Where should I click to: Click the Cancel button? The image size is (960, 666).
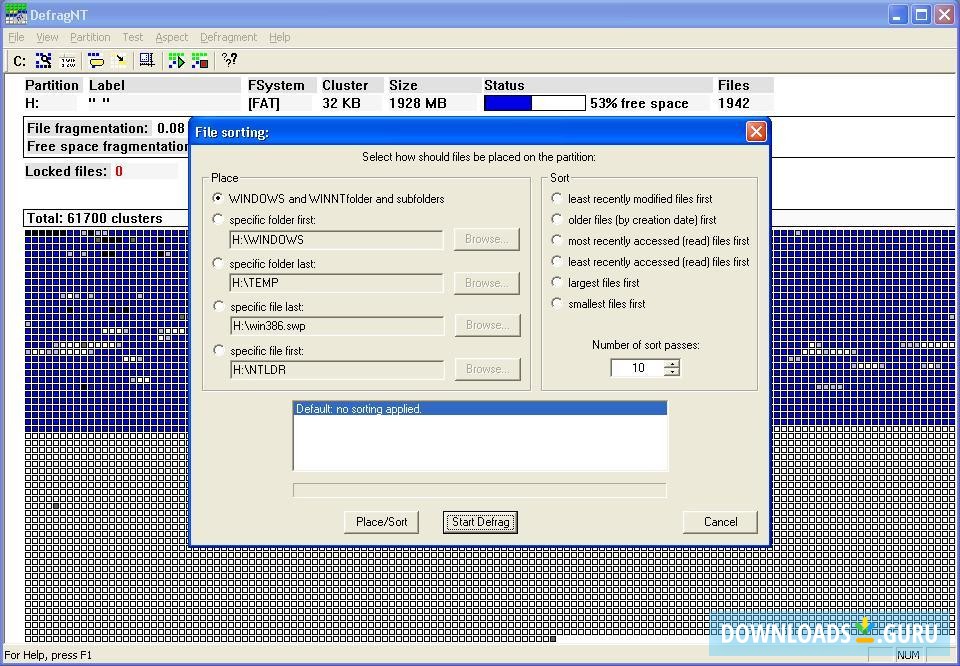click(x=721, y=522)
